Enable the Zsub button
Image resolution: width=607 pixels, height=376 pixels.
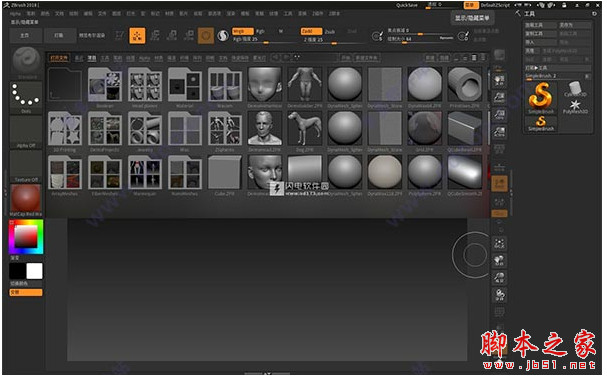[329, 31]
